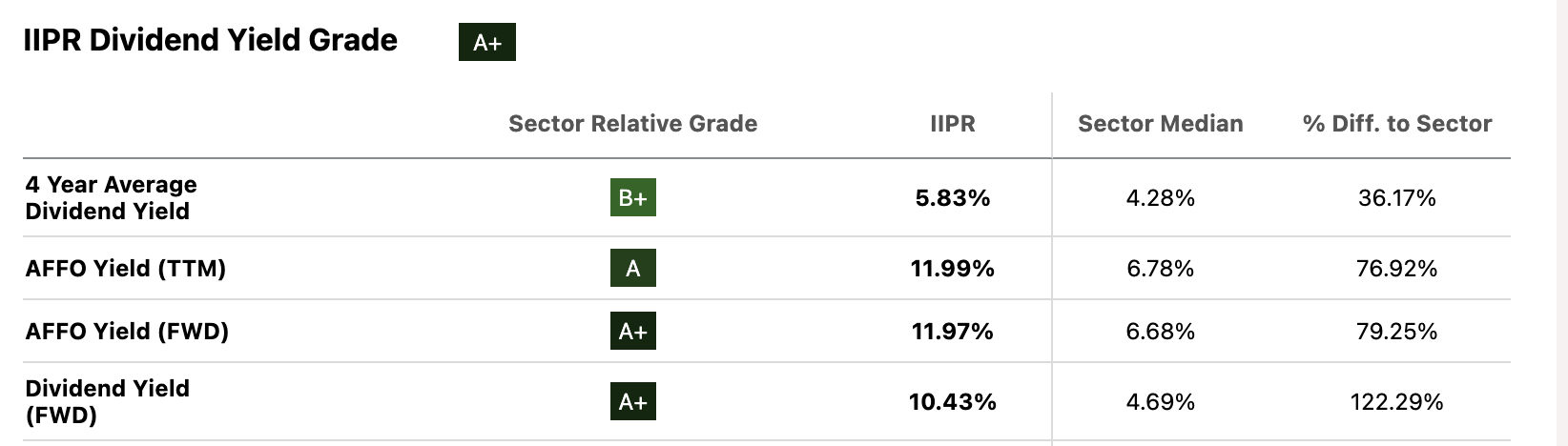
Task: Select the IIPR value 11.99%
Action: [952, 269]
